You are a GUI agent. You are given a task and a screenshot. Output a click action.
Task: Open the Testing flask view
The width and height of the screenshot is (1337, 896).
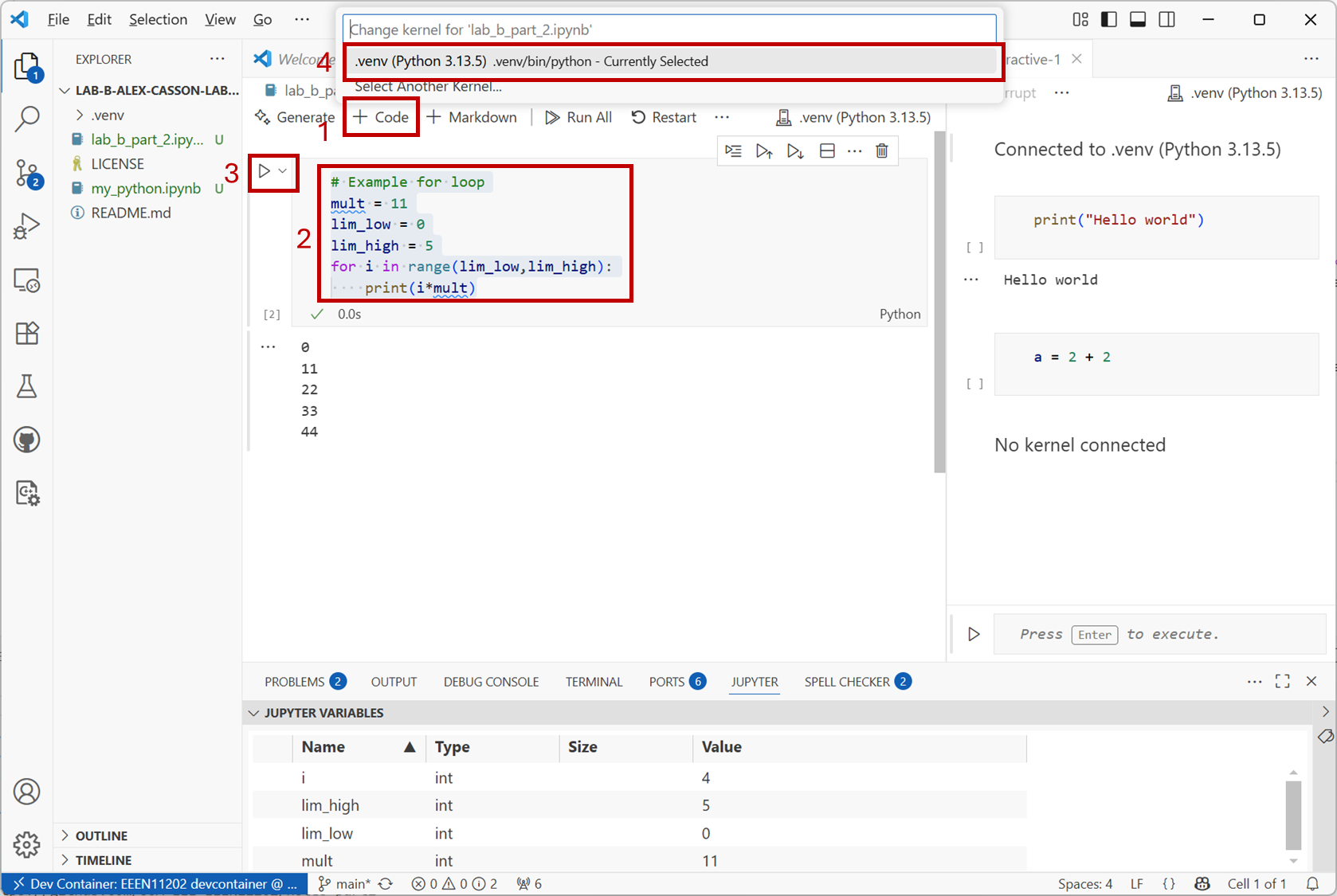[x=27, y=386]
